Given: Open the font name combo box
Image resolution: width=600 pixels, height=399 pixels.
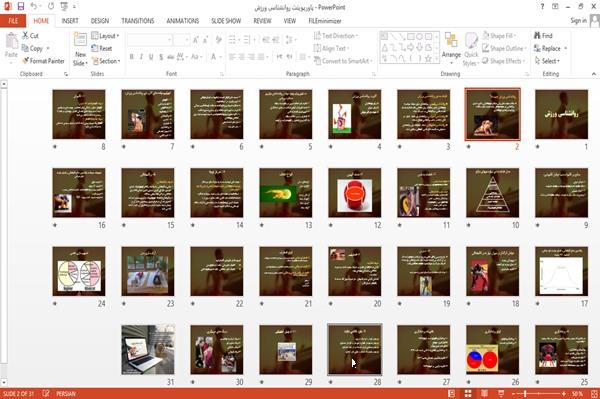Looking at the screenshot, I should pos(150,39).
